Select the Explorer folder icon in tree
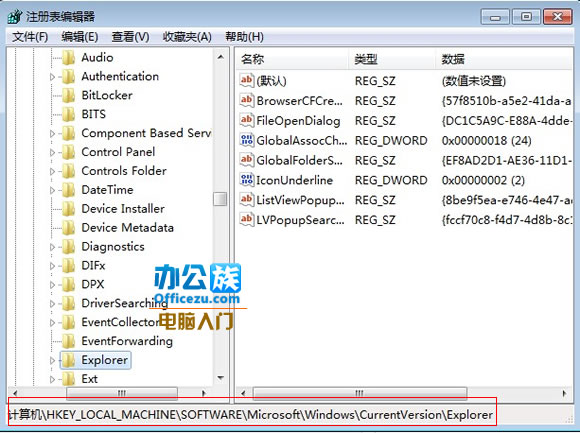 point(68,360)
